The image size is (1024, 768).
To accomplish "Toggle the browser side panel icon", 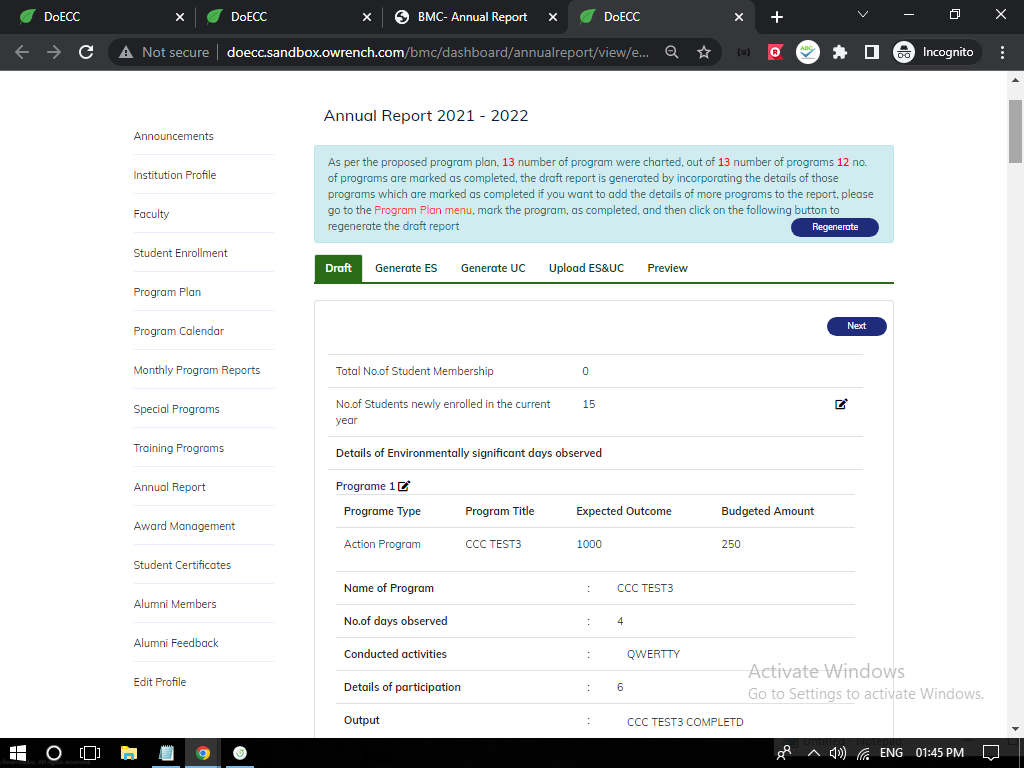I will click(871, 52).
